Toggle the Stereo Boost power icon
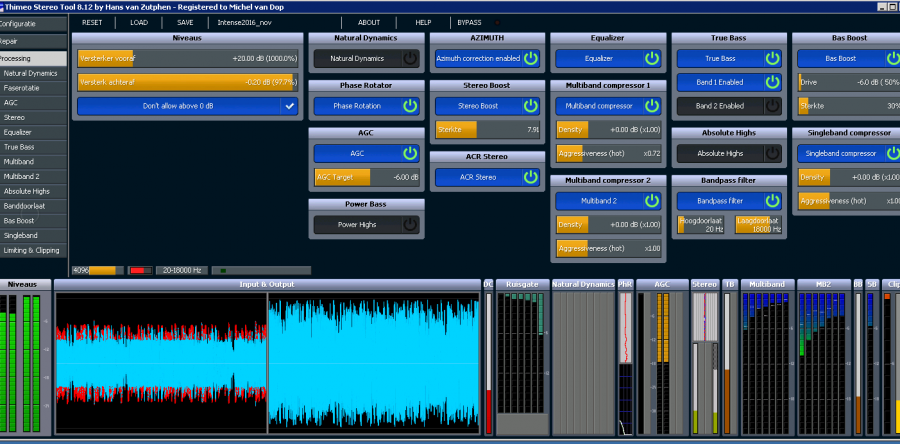The width and height of the screenshot is (900, 444). click(531, 106)
